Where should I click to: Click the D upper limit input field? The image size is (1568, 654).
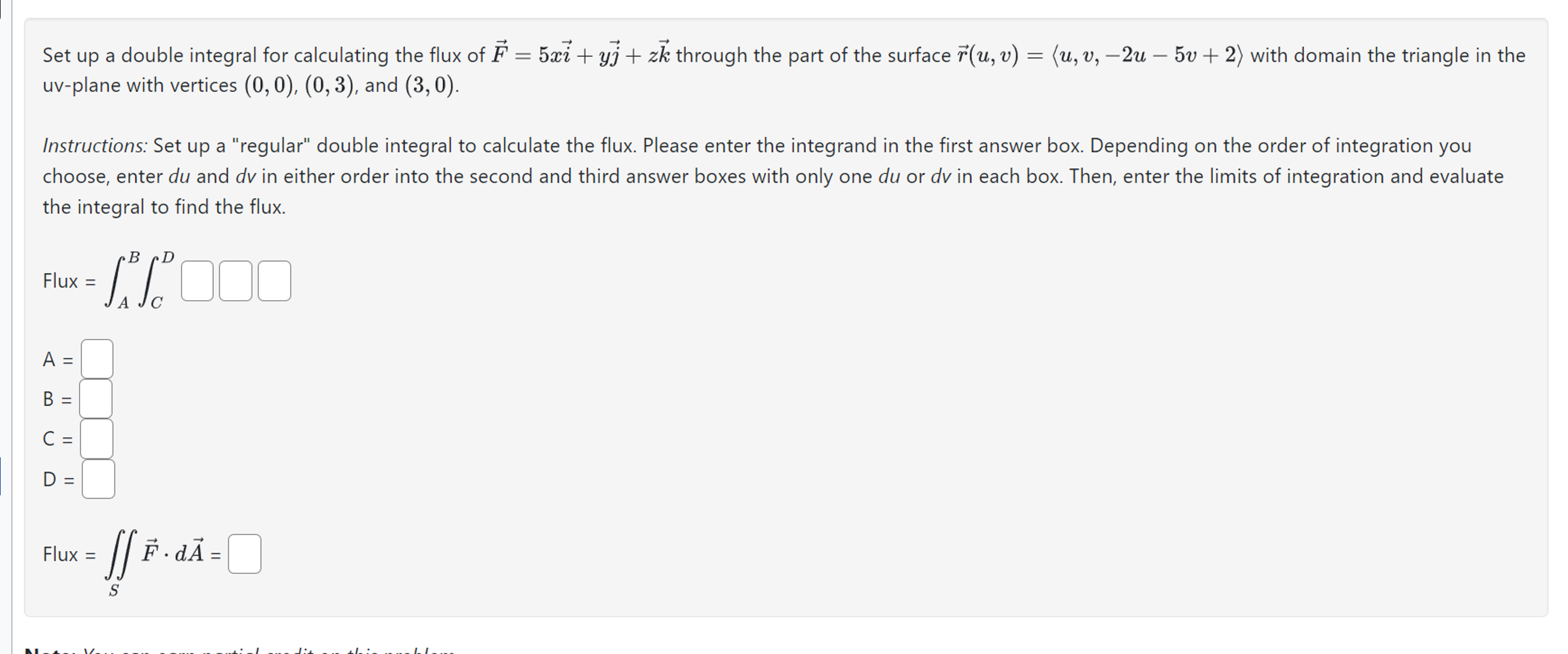[x=97, y=479]
